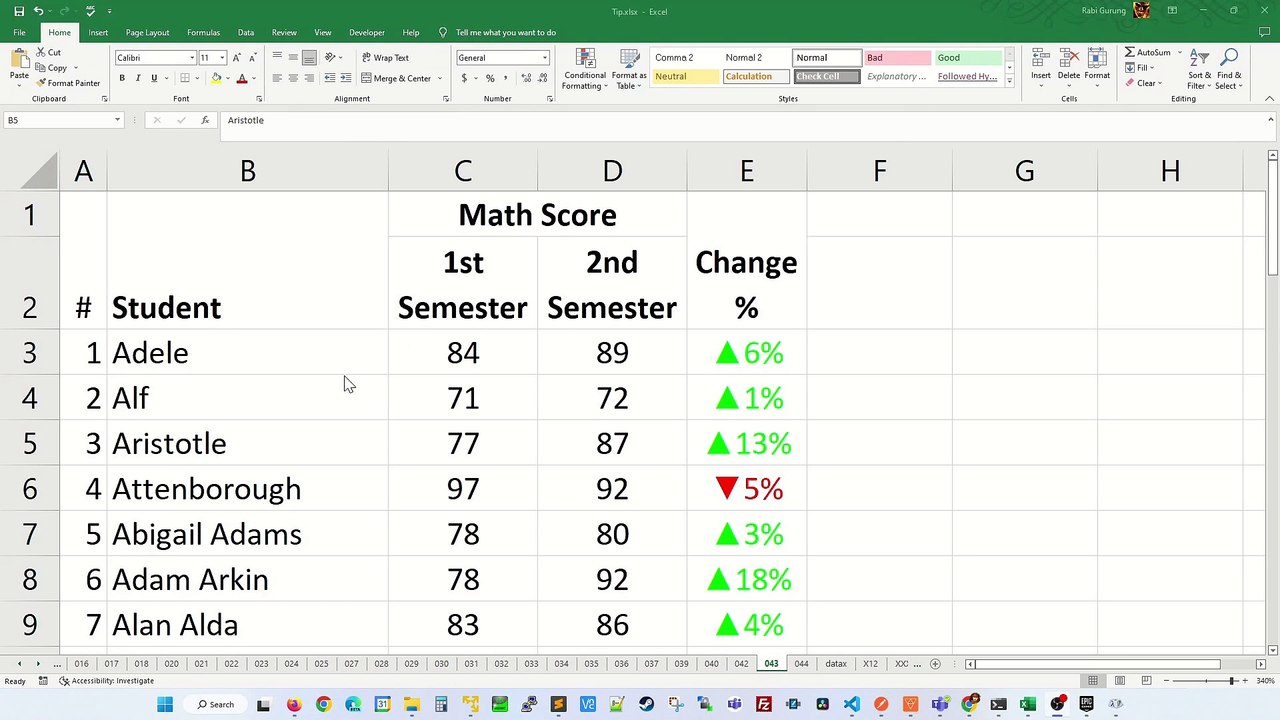The image size is (1280, 720).
Task: Collapse the ribbon with chevron
Action: [x=1270, y=99]
